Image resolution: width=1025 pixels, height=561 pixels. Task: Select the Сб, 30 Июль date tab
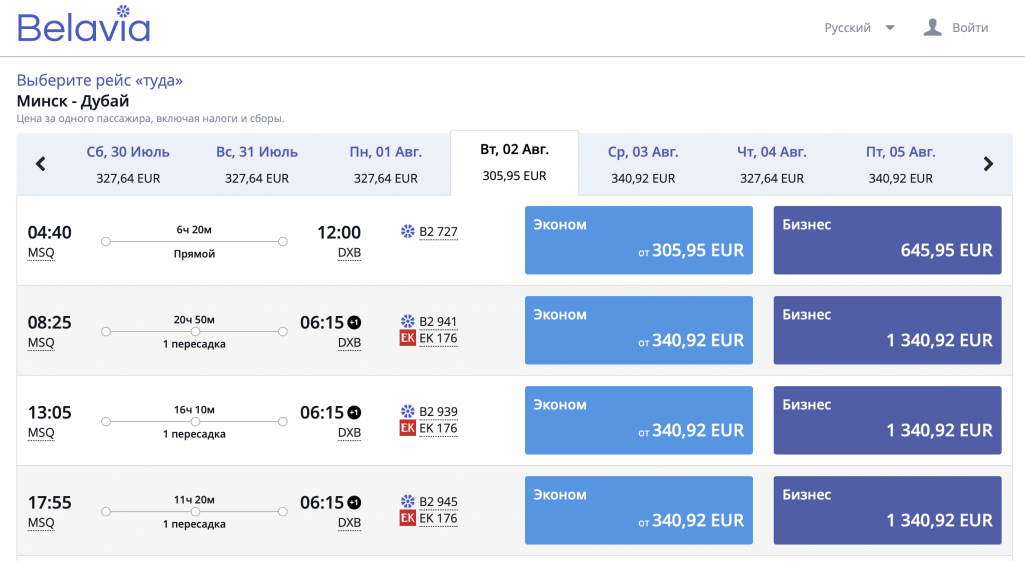(x=128, y=164)
